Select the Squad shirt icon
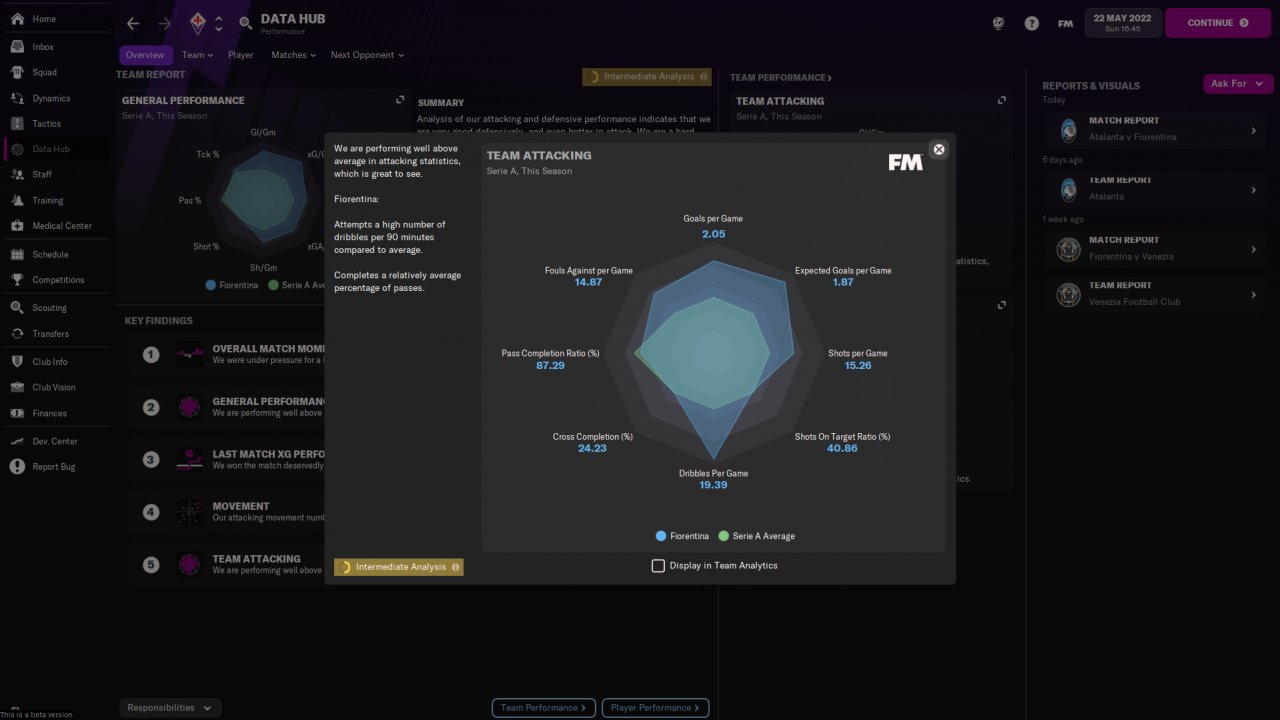This screenshot has width=1280, height=720. pyautogui.click(x=17, y=73)
